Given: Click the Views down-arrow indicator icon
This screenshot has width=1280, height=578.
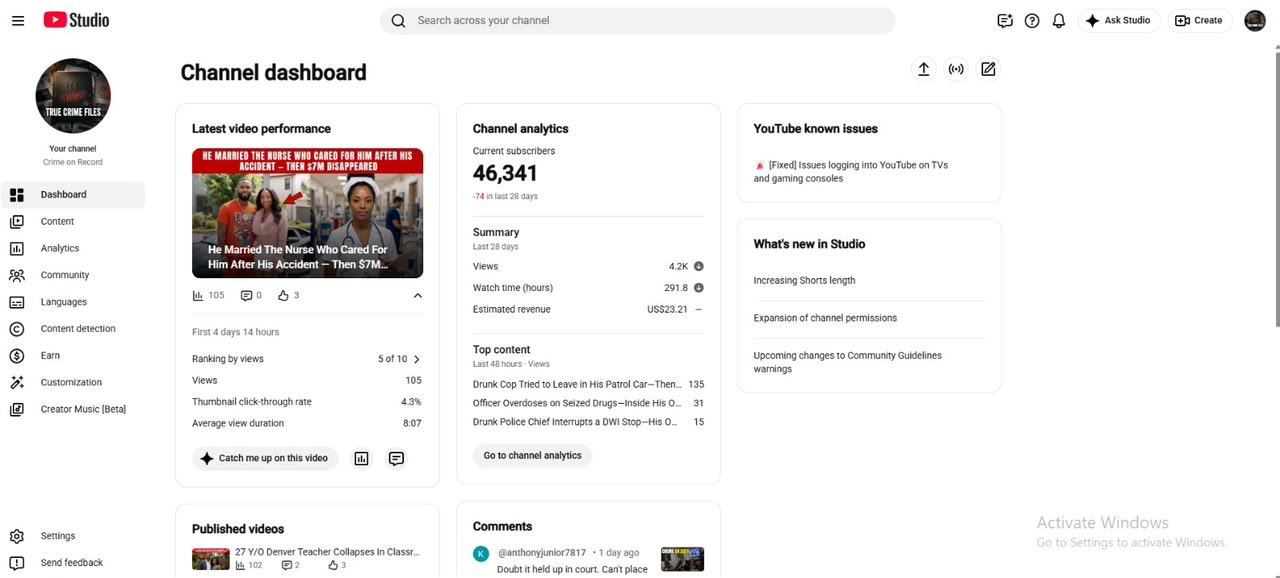Looking at the screenshot, I should [x=699, y=266].
